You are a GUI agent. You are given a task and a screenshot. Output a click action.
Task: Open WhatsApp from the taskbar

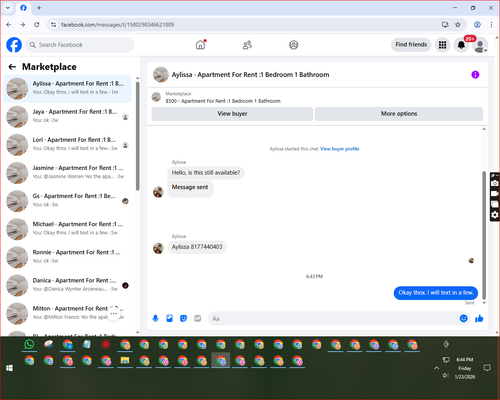(29, 344)
